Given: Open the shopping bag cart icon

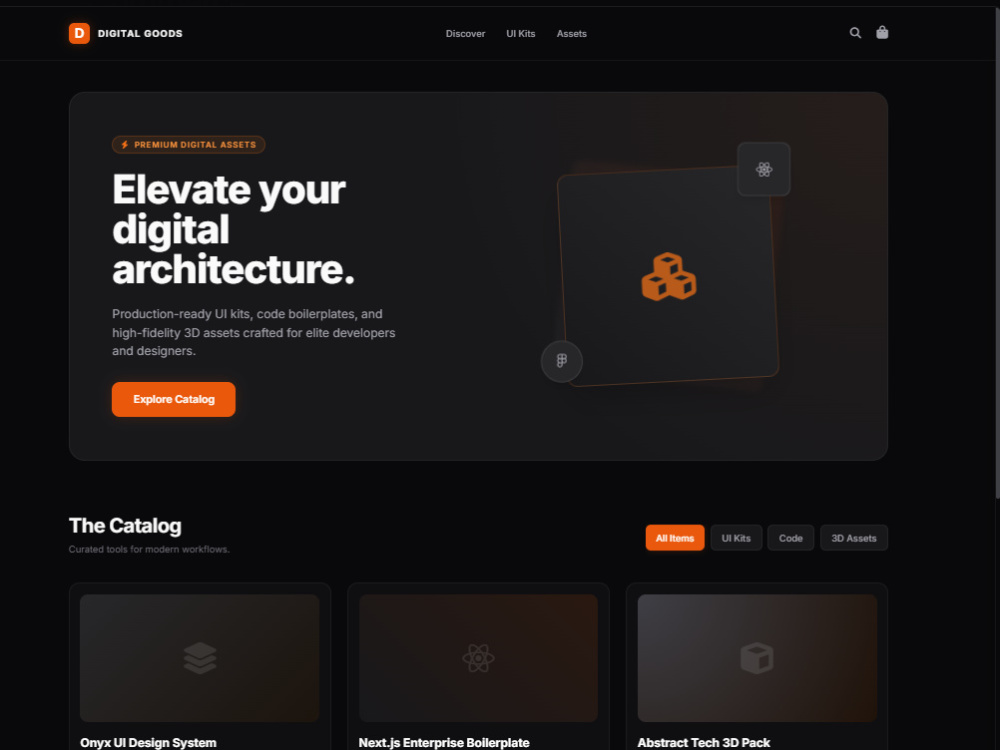Looking at the screenshot, I should [882, 32].
